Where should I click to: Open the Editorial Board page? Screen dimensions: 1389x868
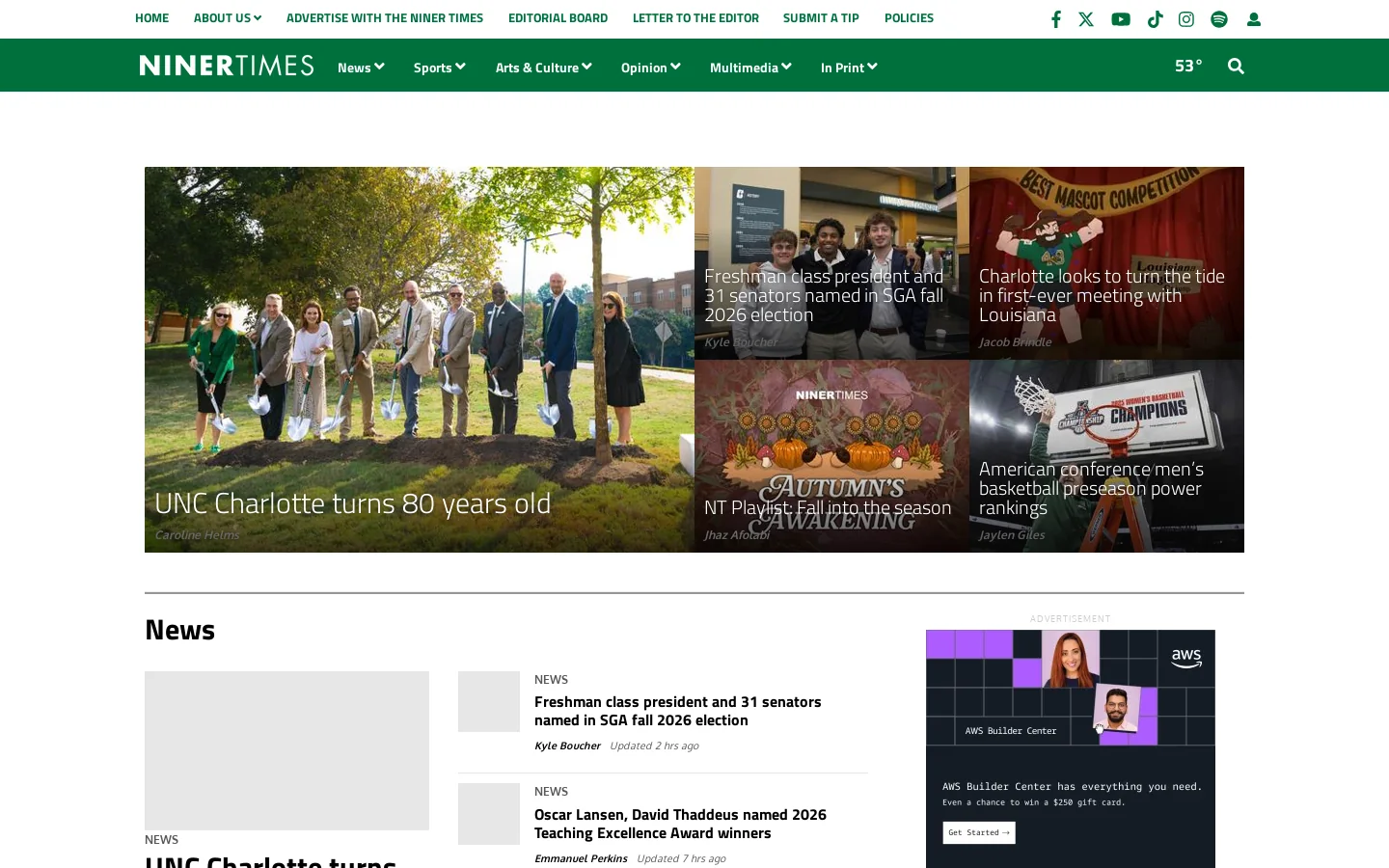point(558,18)
